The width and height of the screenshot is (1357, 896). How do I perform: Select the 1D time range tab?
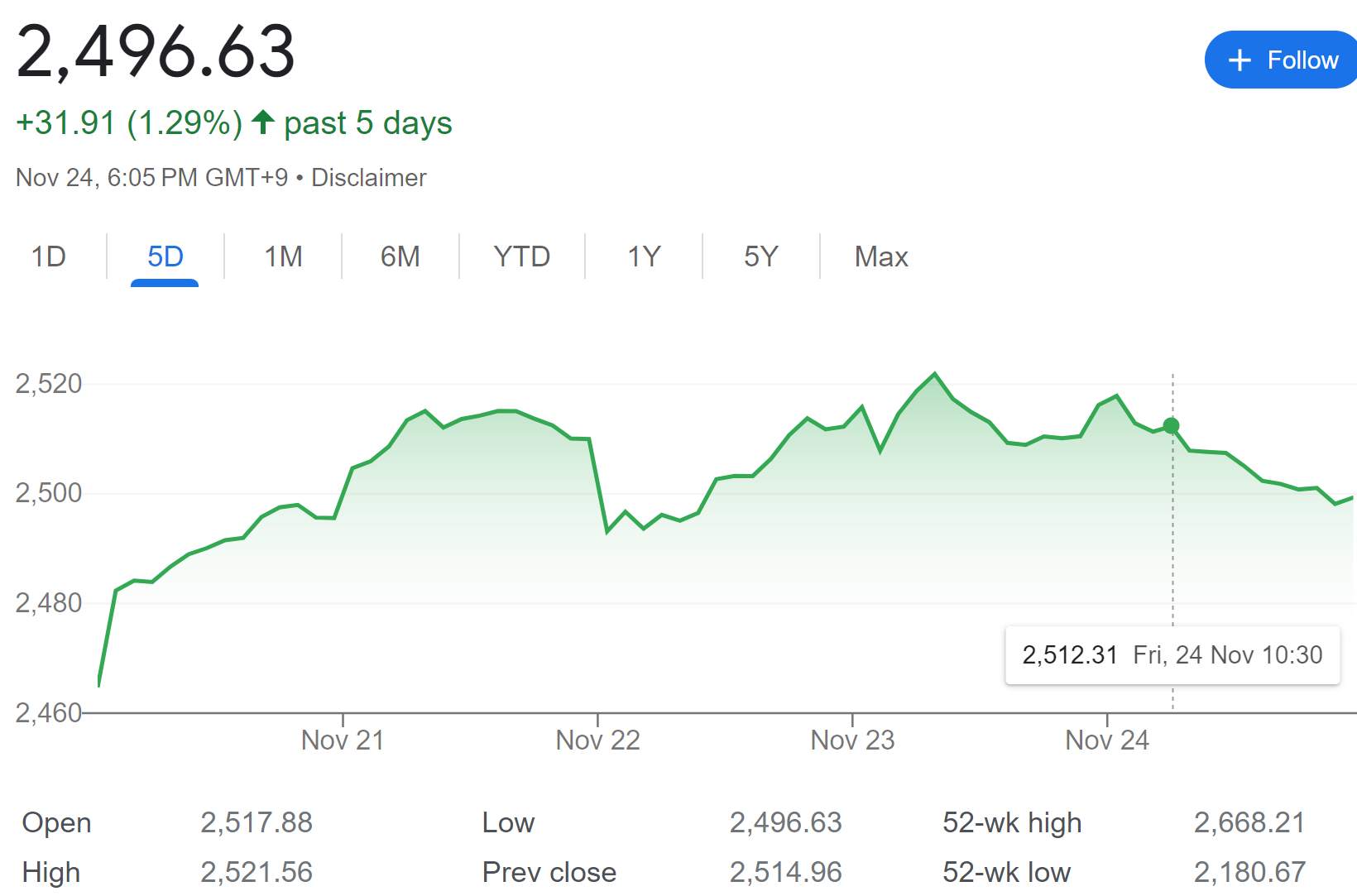point(49,256)
